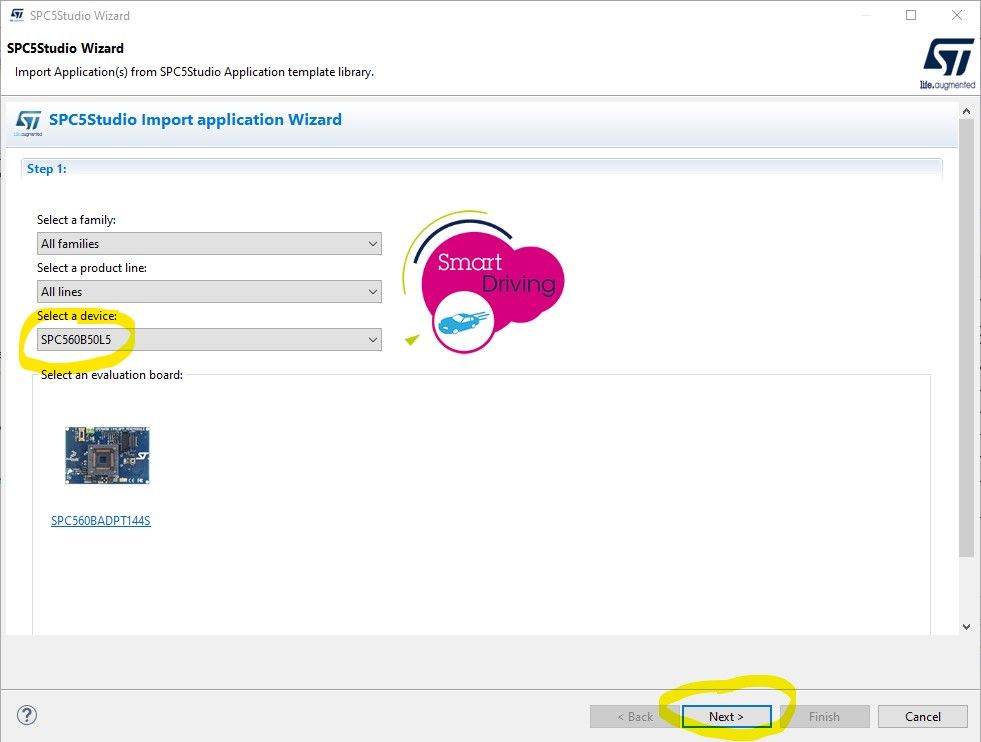Click the scrollbar up arrow
981x742 pixels.
pyautogui.click(x=966, y=111)
